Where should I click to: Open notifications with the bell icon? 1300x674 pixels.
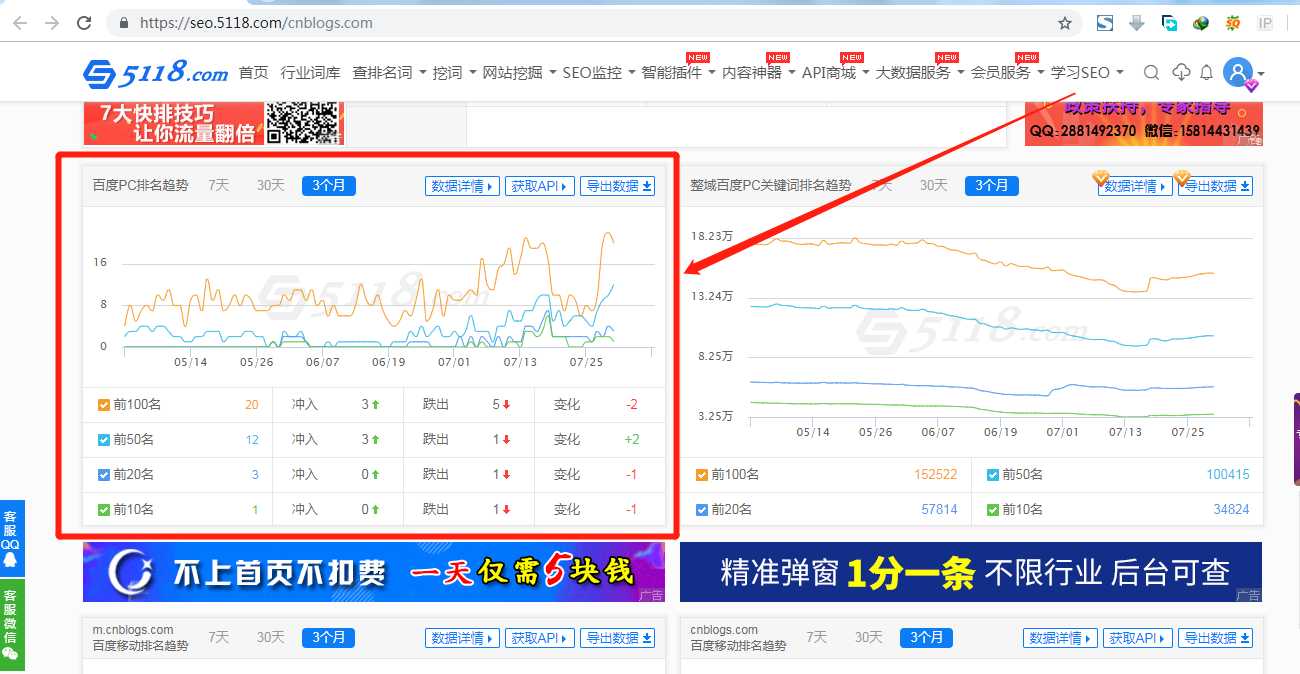coord(1207,72)
